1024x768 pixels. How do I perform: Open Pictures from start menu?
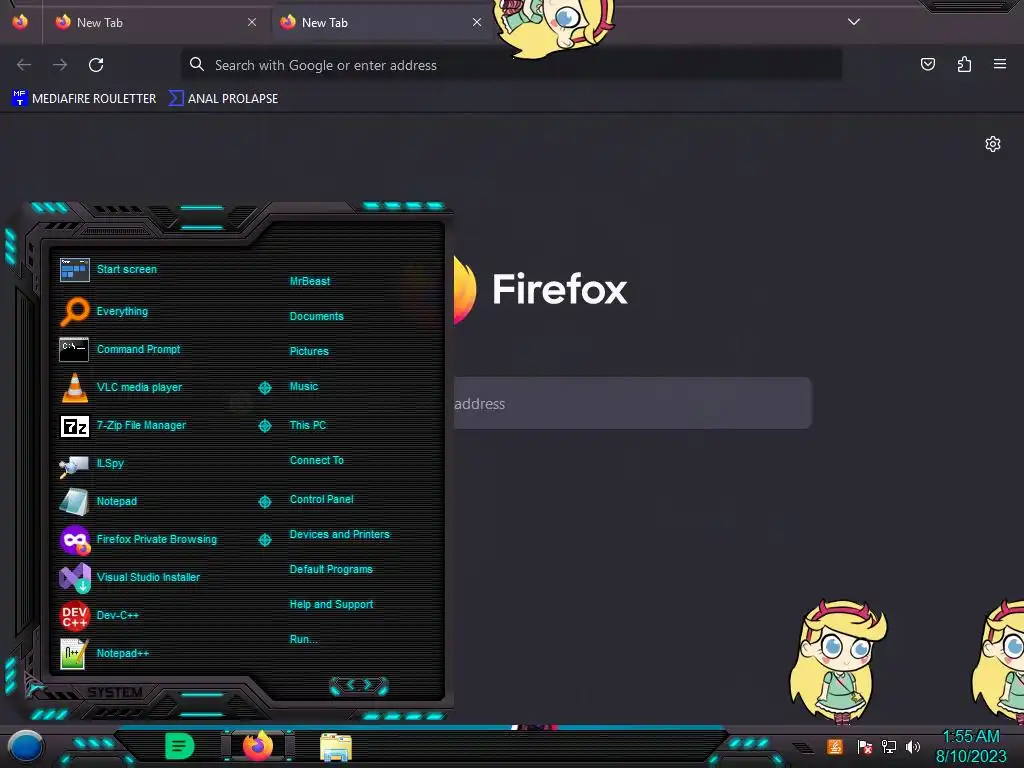pos(309,351)
